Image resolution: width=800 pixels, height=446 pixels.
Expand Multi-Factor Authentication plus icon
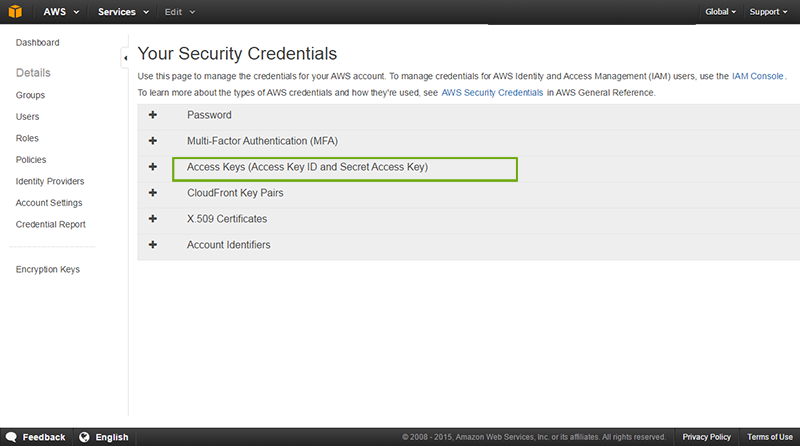(x=153, y=141)
